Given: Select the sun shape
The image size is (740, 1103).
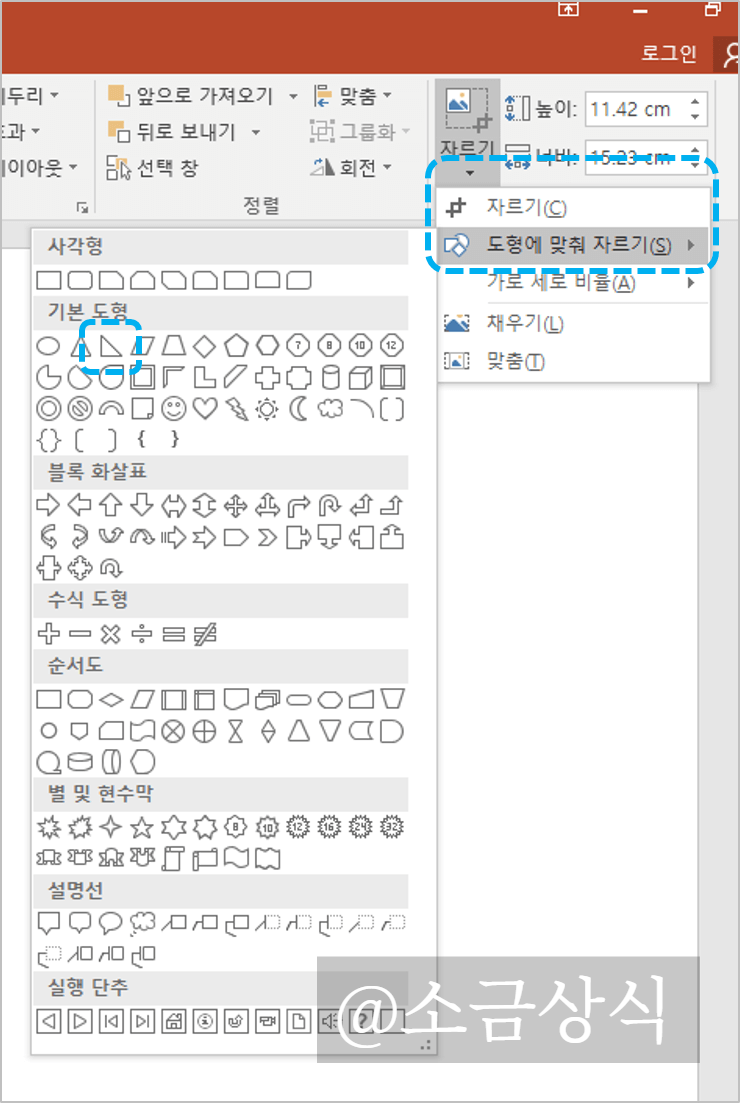Looking at the screenshot, I should tap(267, 409).
